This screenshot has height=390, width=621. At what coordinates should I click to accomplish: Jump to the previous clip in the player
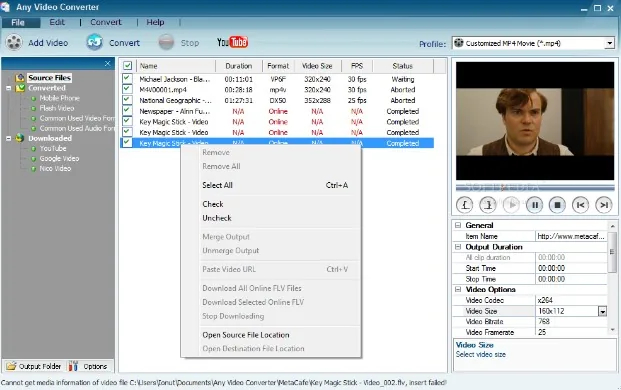pyautogui.click(x=580, y=205)
